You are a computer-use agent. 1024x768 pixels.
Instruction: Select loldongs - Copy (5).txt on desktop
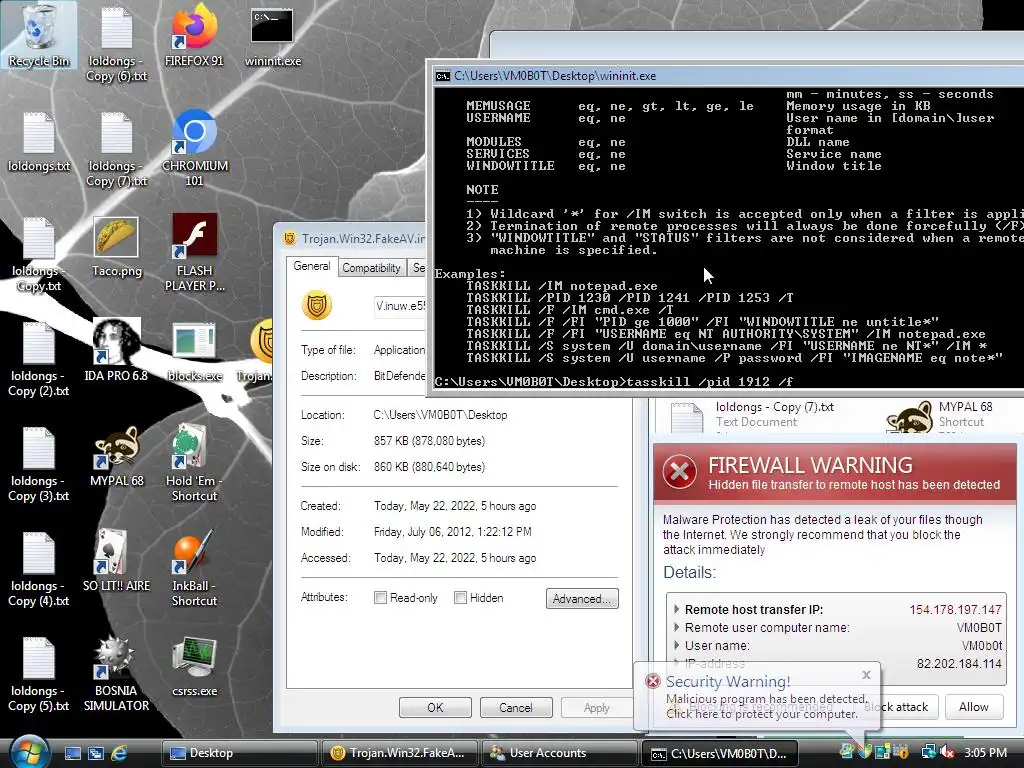(x=39, y=673)
